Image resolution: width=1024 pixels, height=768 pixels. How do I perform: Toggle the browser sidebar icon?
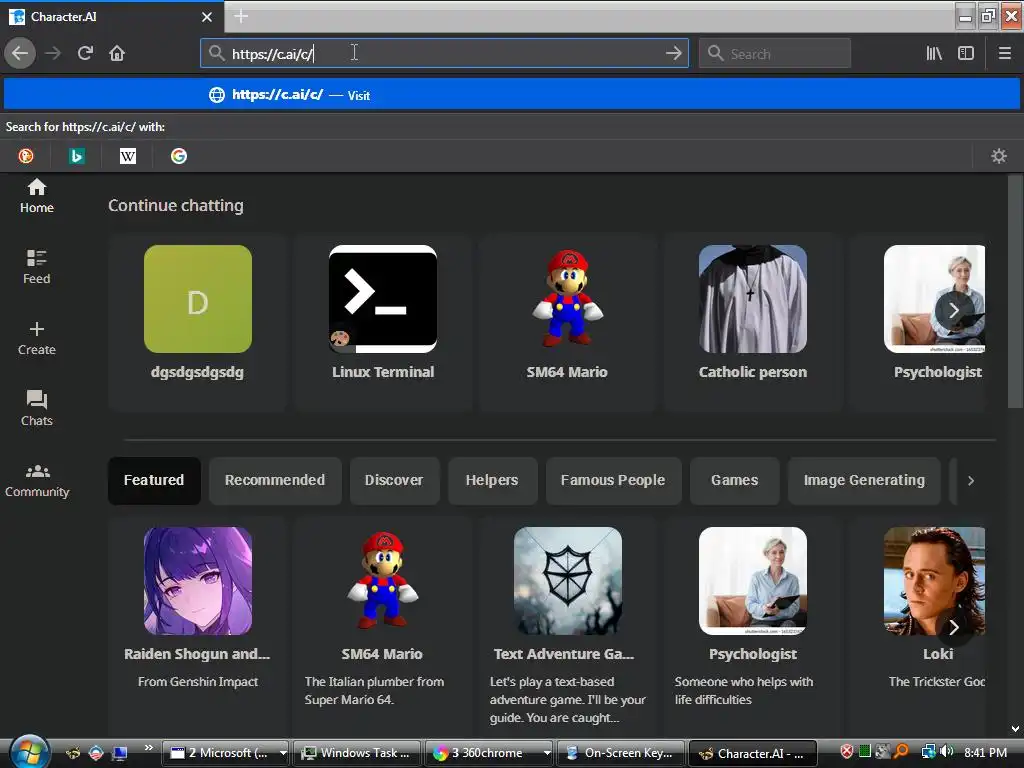966,53
